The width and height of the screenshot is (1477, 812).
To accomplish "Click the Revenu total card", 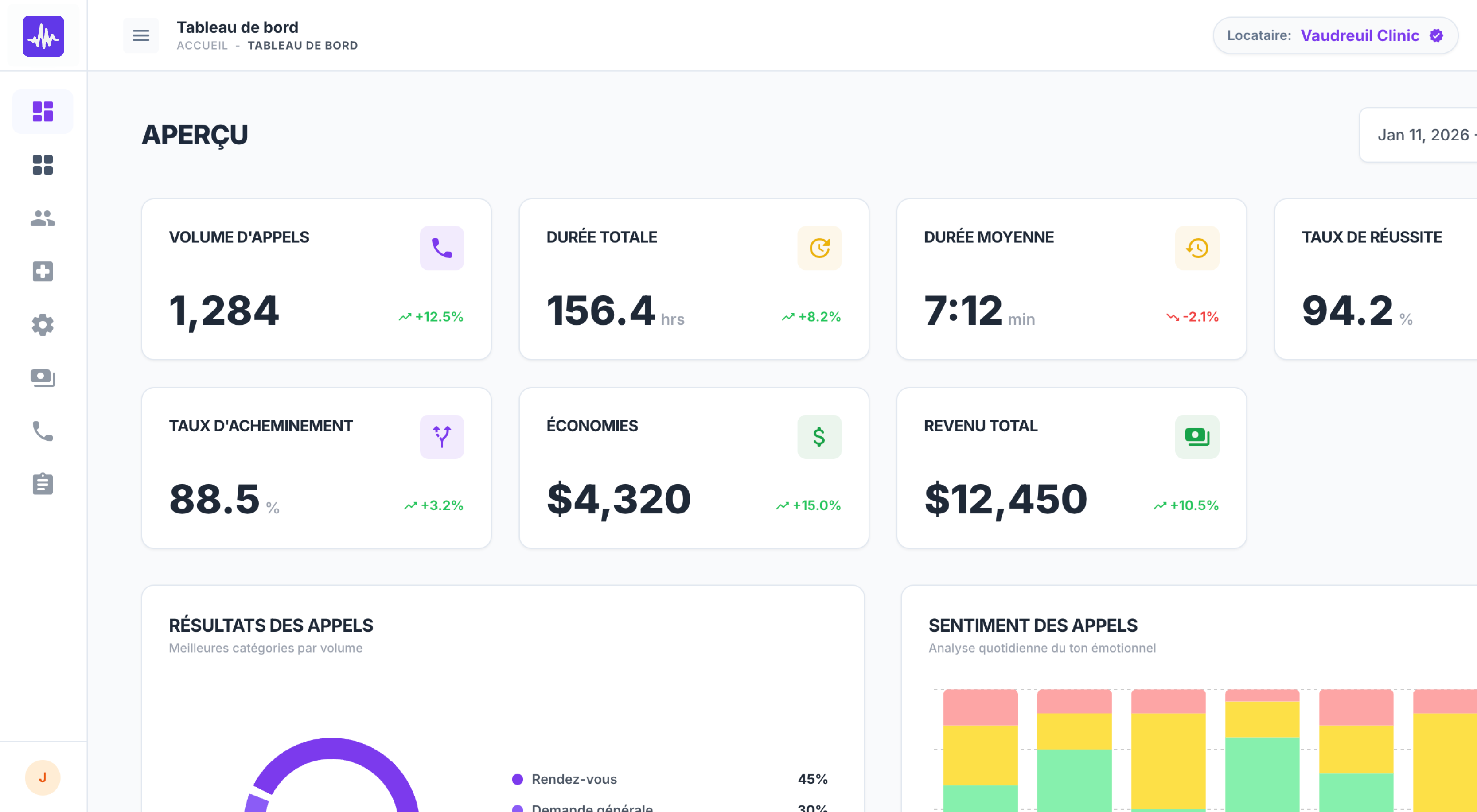I will tap(1071, 468).
